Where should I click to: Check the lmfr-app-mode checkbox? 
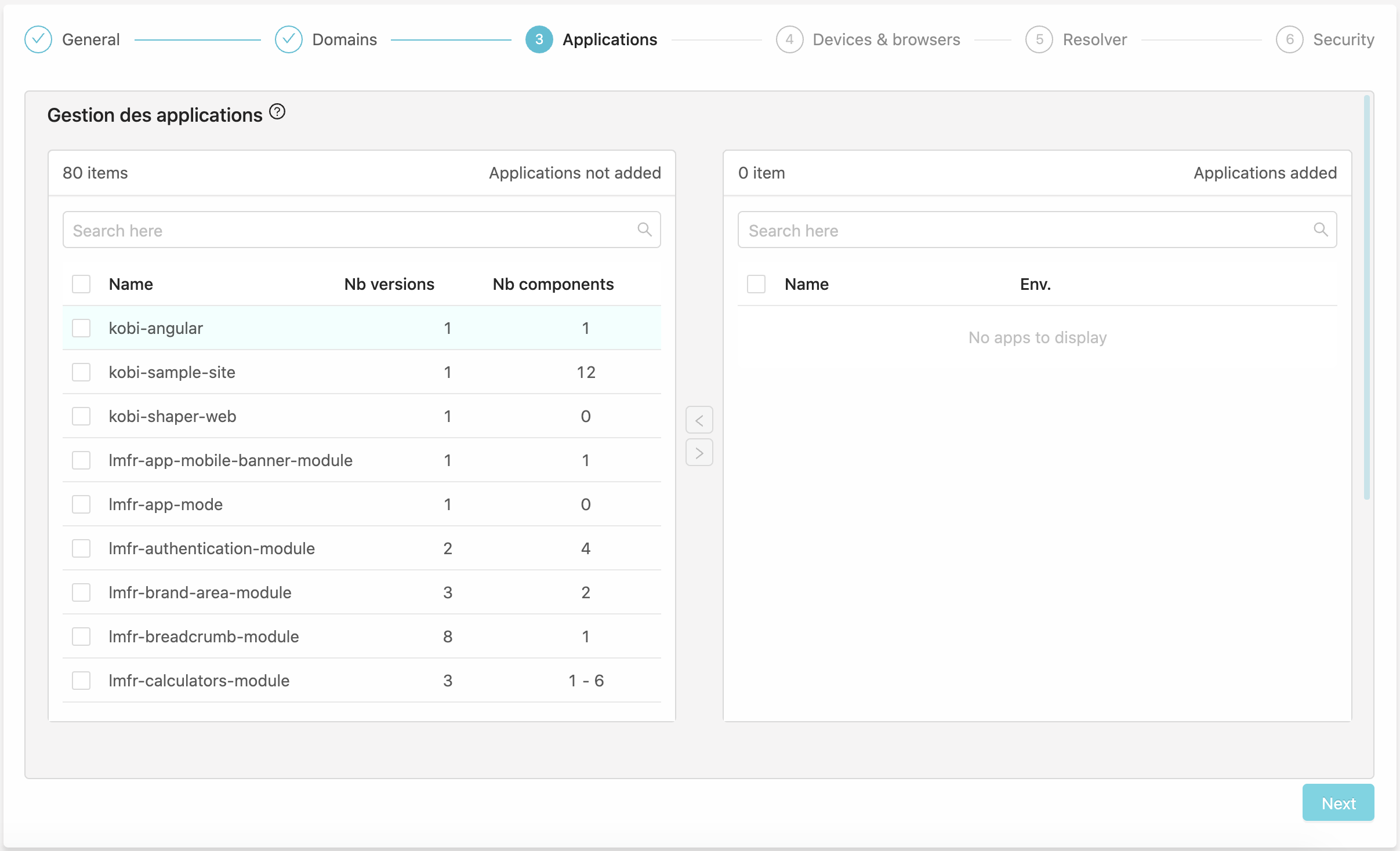[x=81, y=504]
